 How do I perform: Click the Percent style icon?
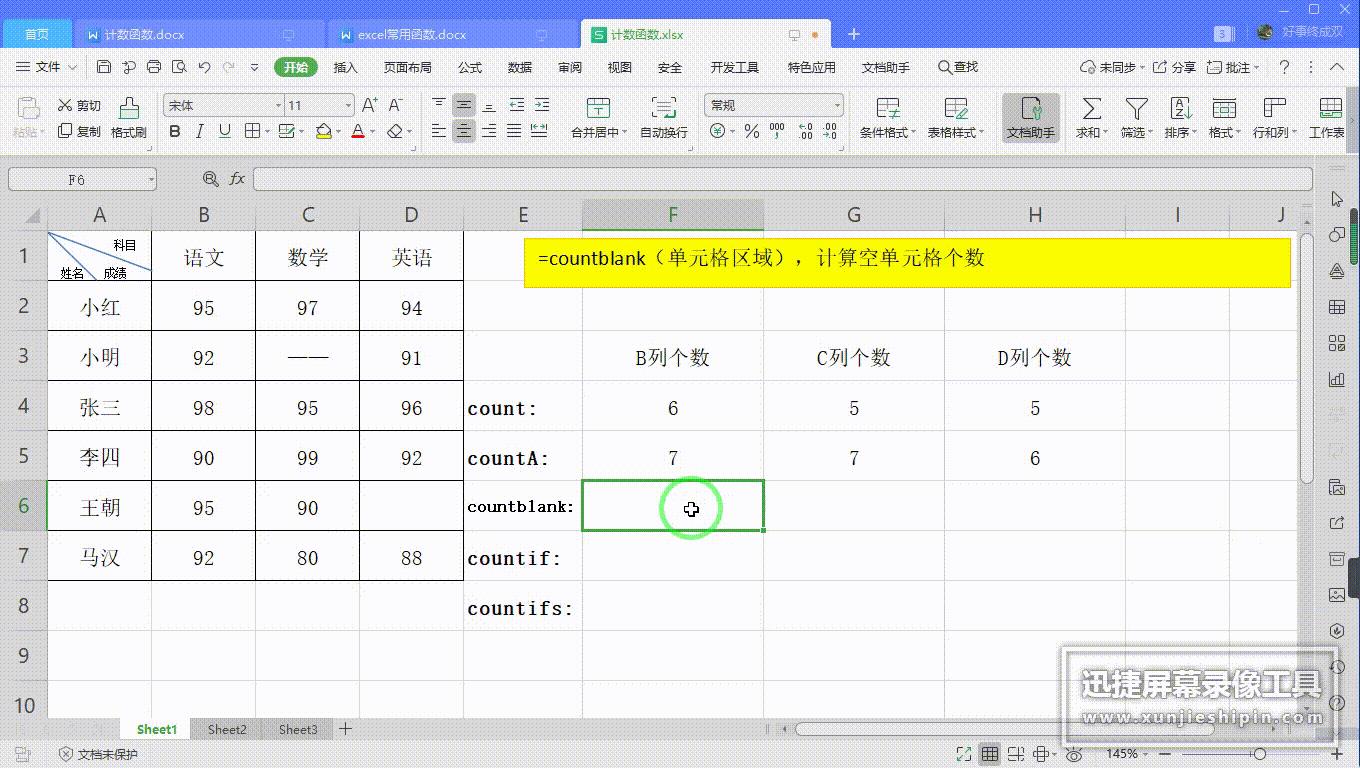click(752, 131)
